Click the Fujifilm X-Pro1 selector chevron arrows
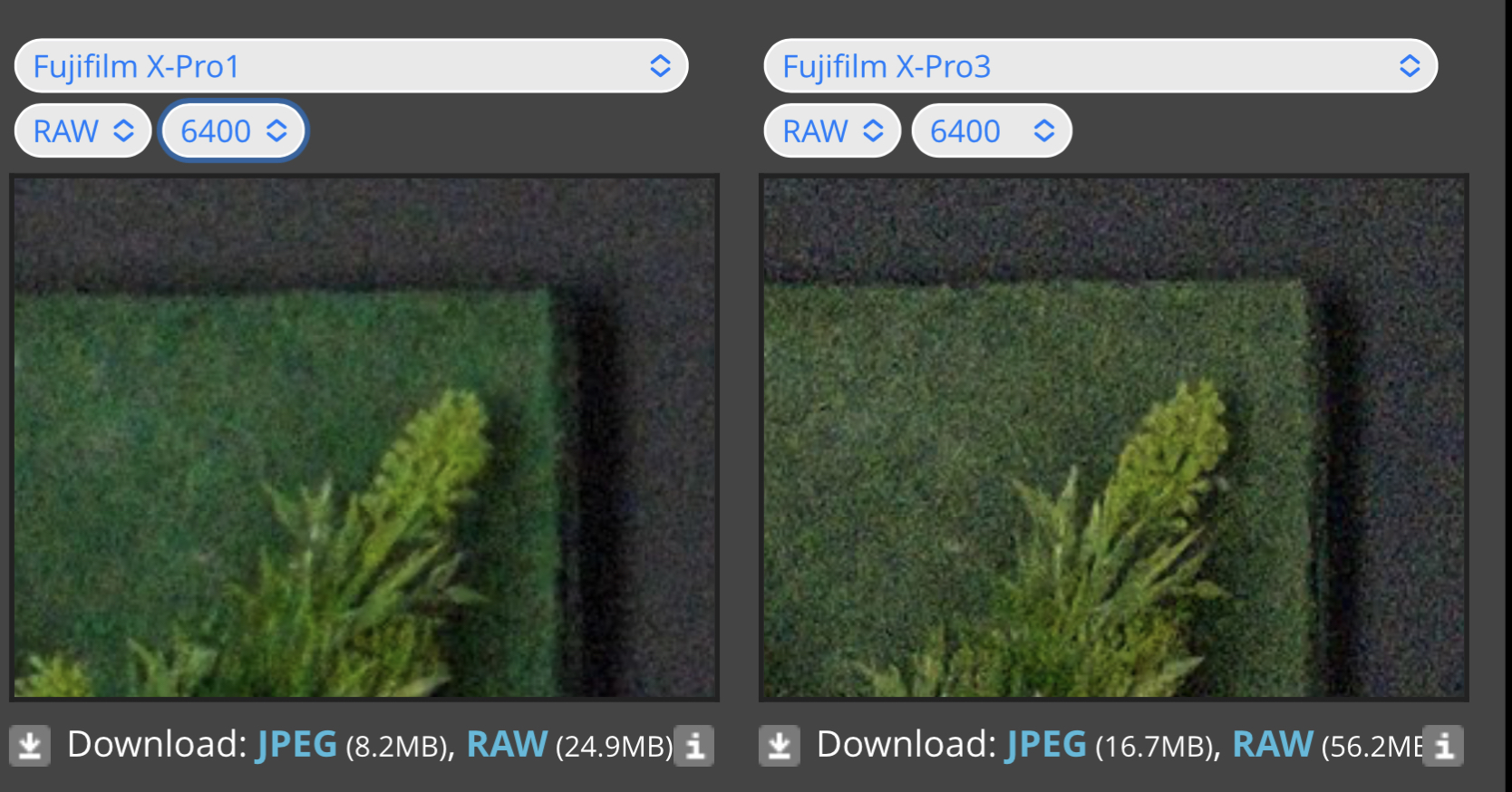This screenshot has width=1512, height=792. [x=660, y=65]
